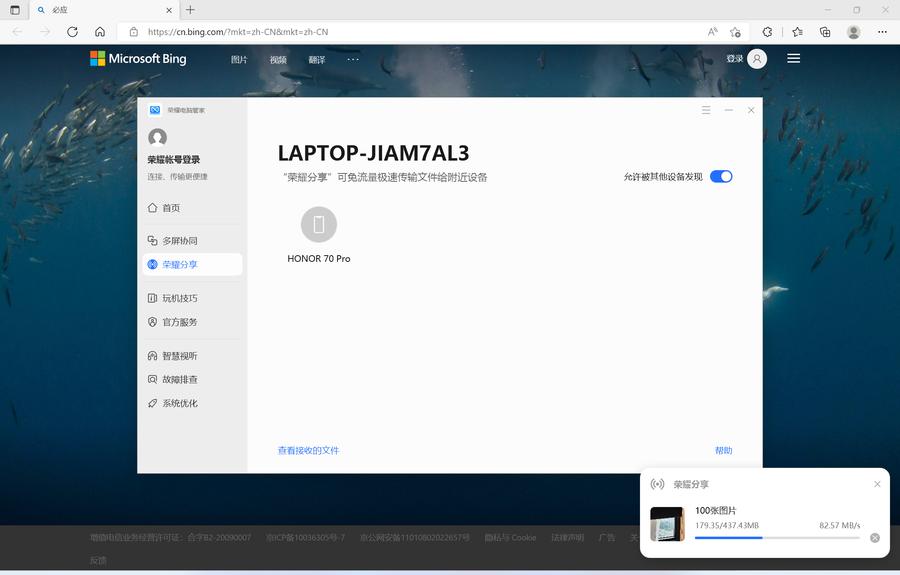Image resolution: width=900 pixels, height=575 pixels.
Task: Click the Bing 登录 sign-in link
Action: [735, 59]
